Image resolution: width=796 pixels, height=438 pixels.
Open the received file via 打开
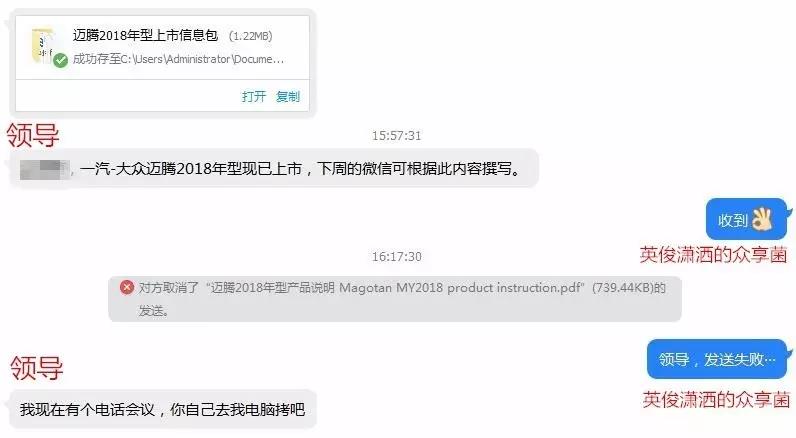tap(254, 96)
